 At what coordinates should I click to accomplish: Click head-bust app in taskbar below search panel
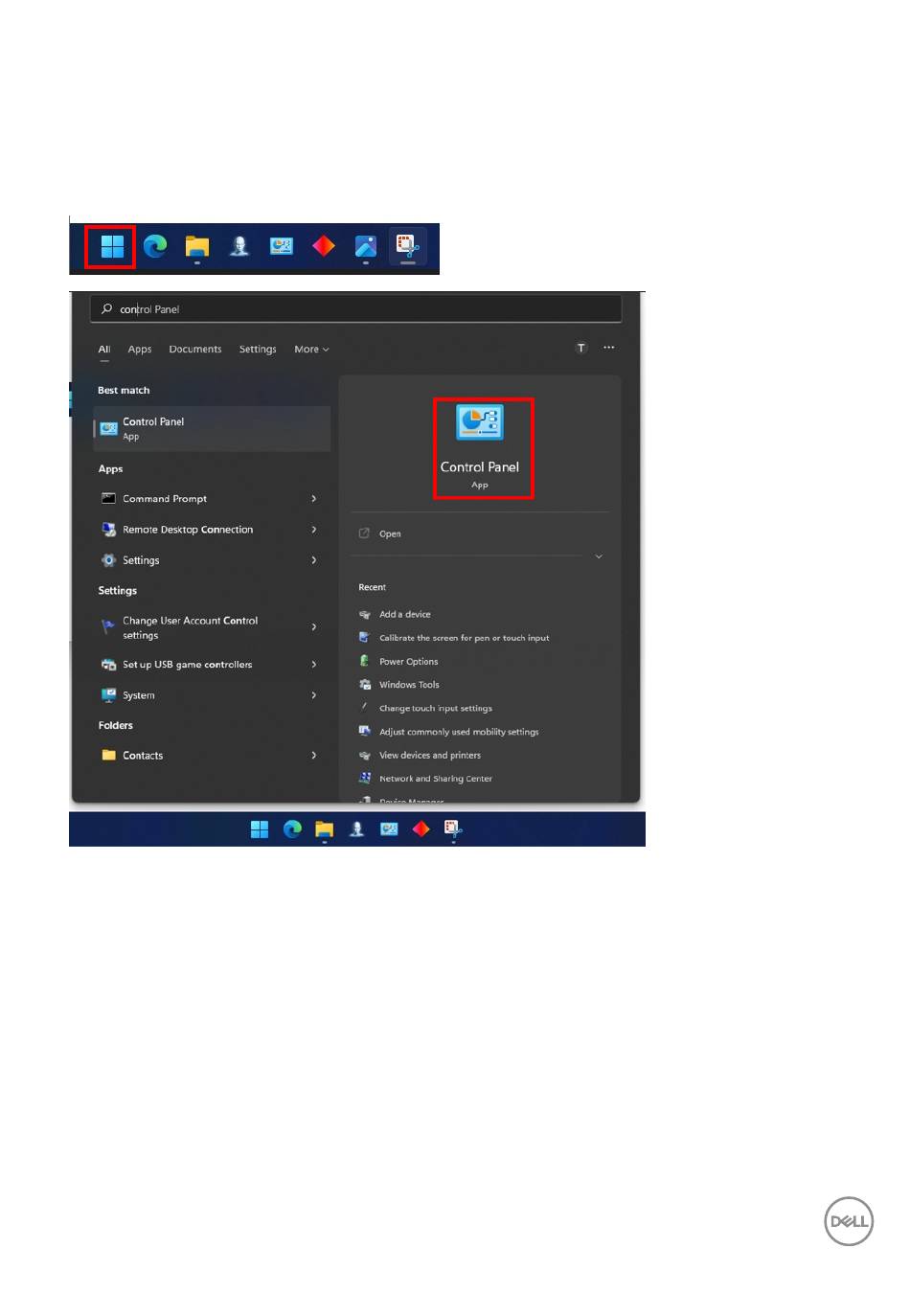[x=356, y=829]
